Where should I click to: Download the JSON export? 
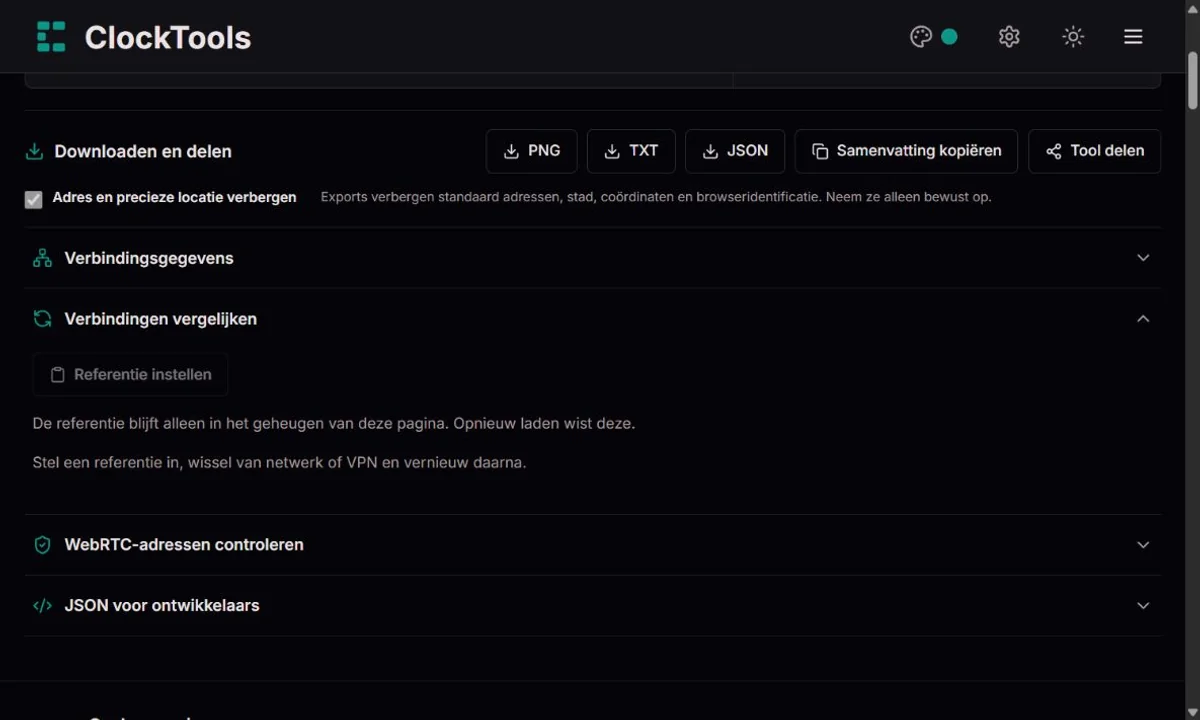tap(735, 151)
